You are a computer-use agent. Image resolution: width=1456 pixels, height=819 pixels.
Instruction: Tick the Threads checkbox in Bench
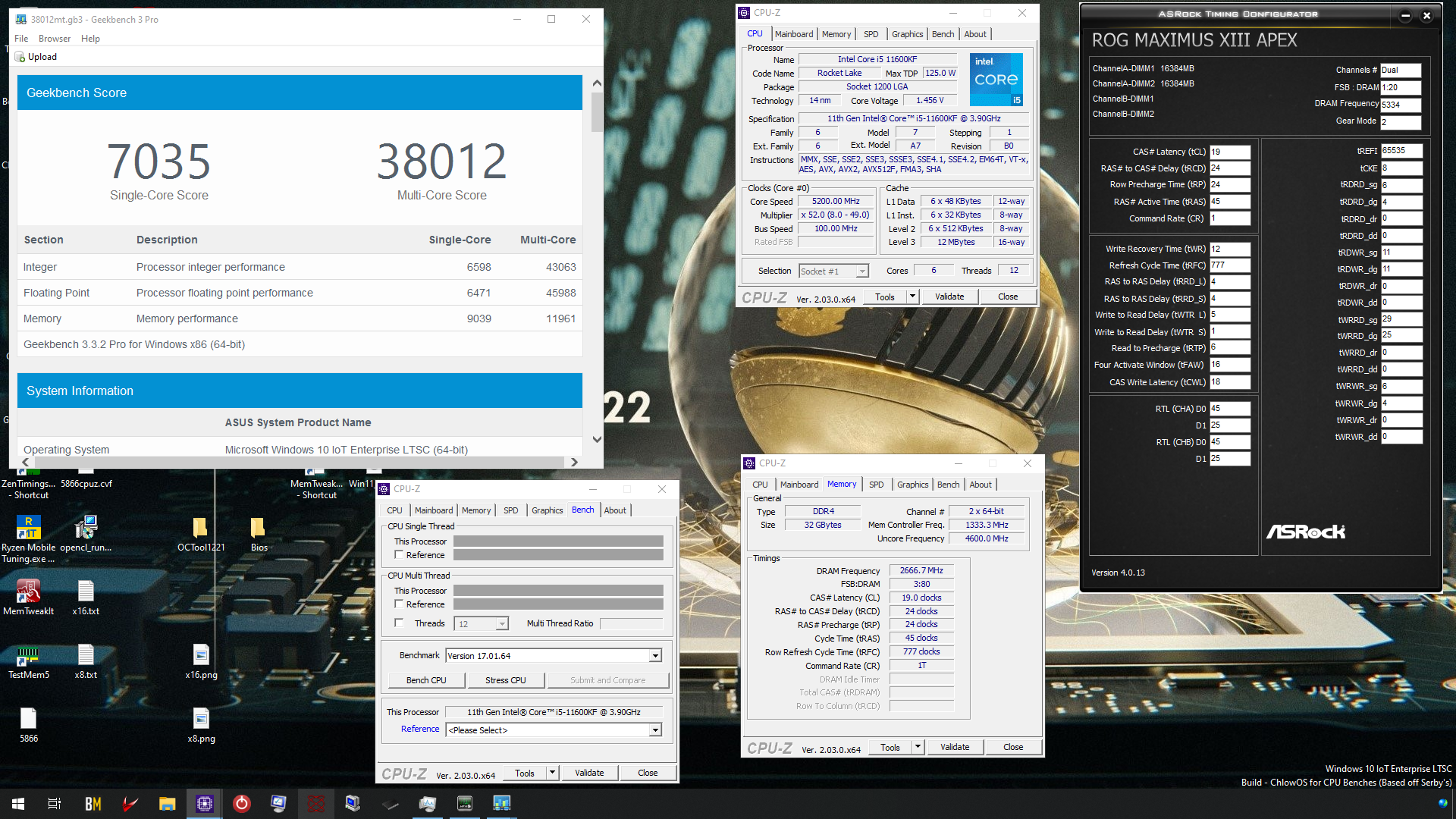399,623
